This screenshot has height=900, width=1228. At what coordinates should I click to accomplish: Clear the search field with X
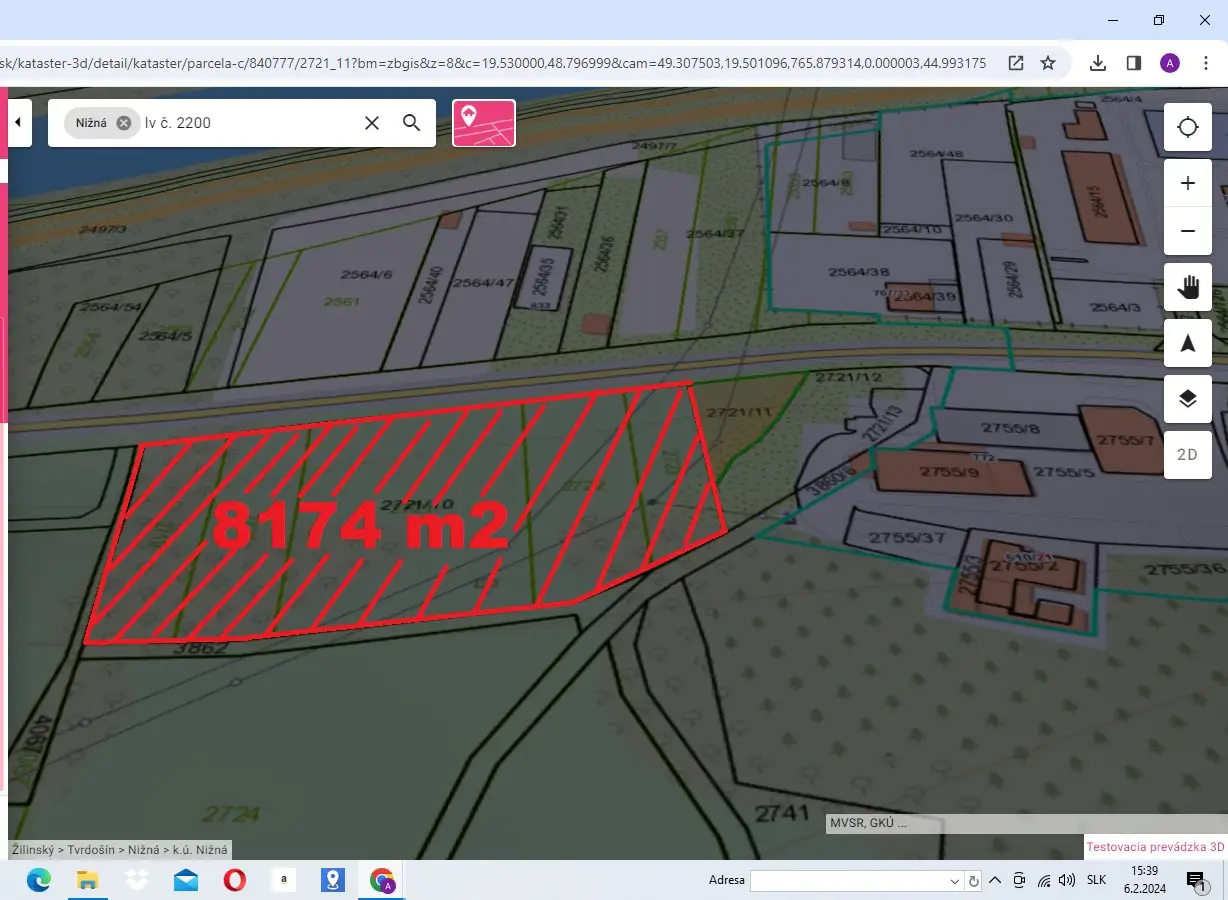[372, 123]
